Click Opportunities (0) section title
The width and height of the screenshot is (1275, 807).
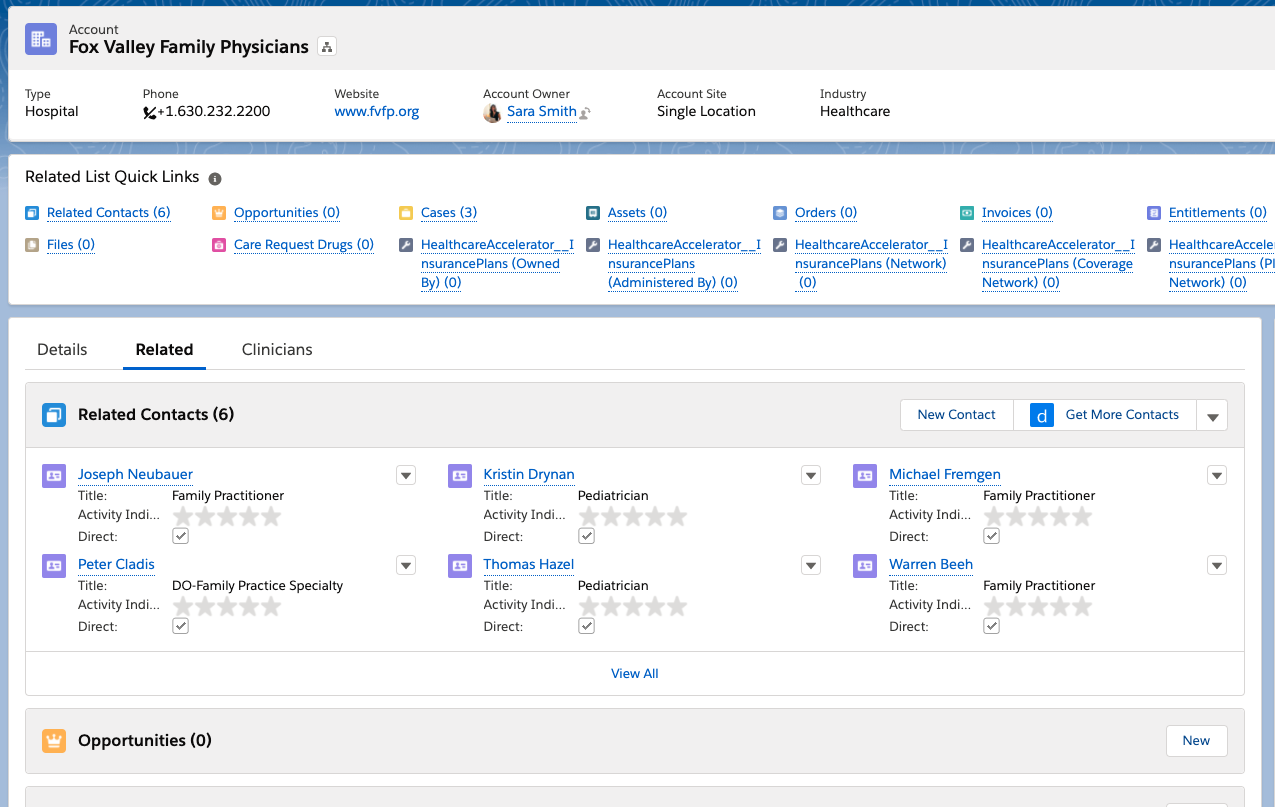[145, 741]
